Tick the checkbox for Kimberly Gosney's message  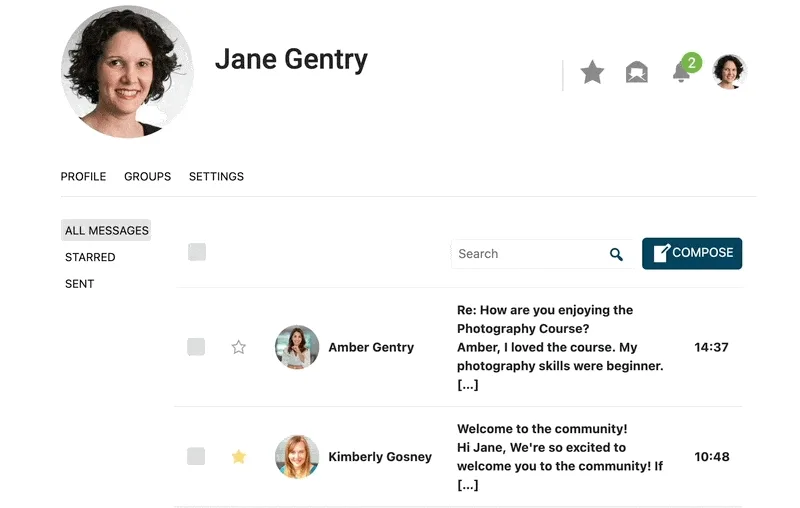[x=196, y=456]
